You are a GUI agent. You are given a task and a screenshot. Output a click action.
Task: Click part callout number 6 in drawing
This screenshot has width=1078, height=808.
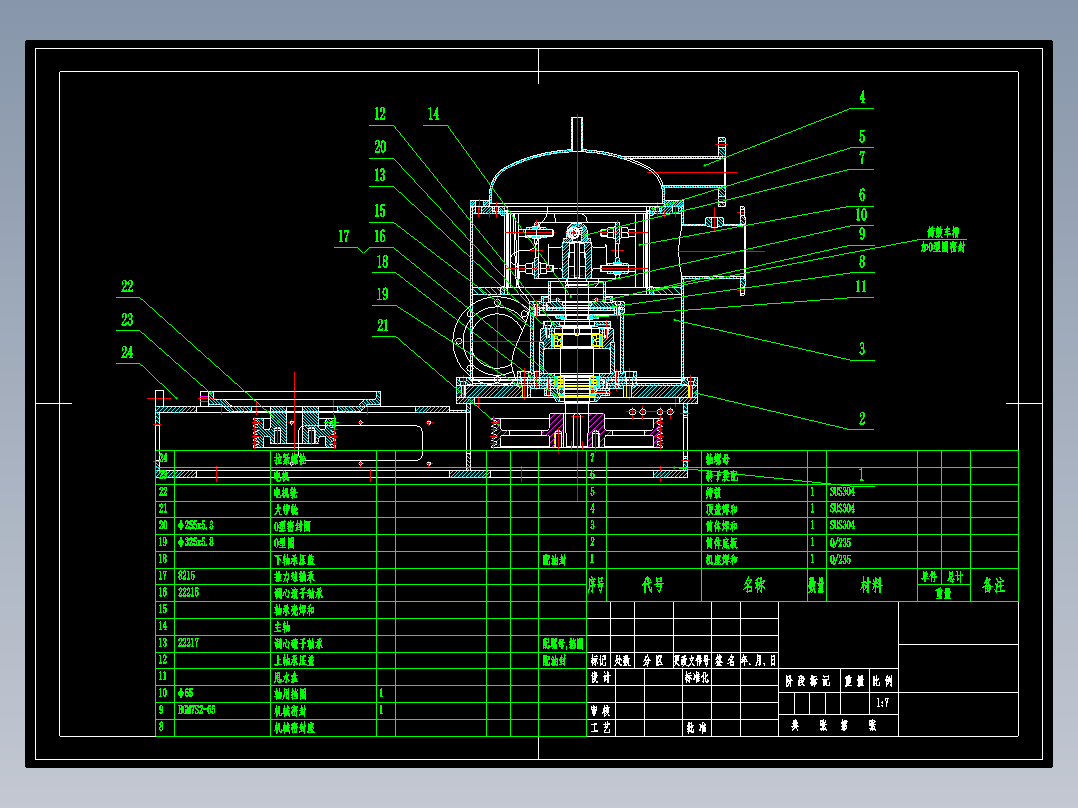tap(862, 195)
